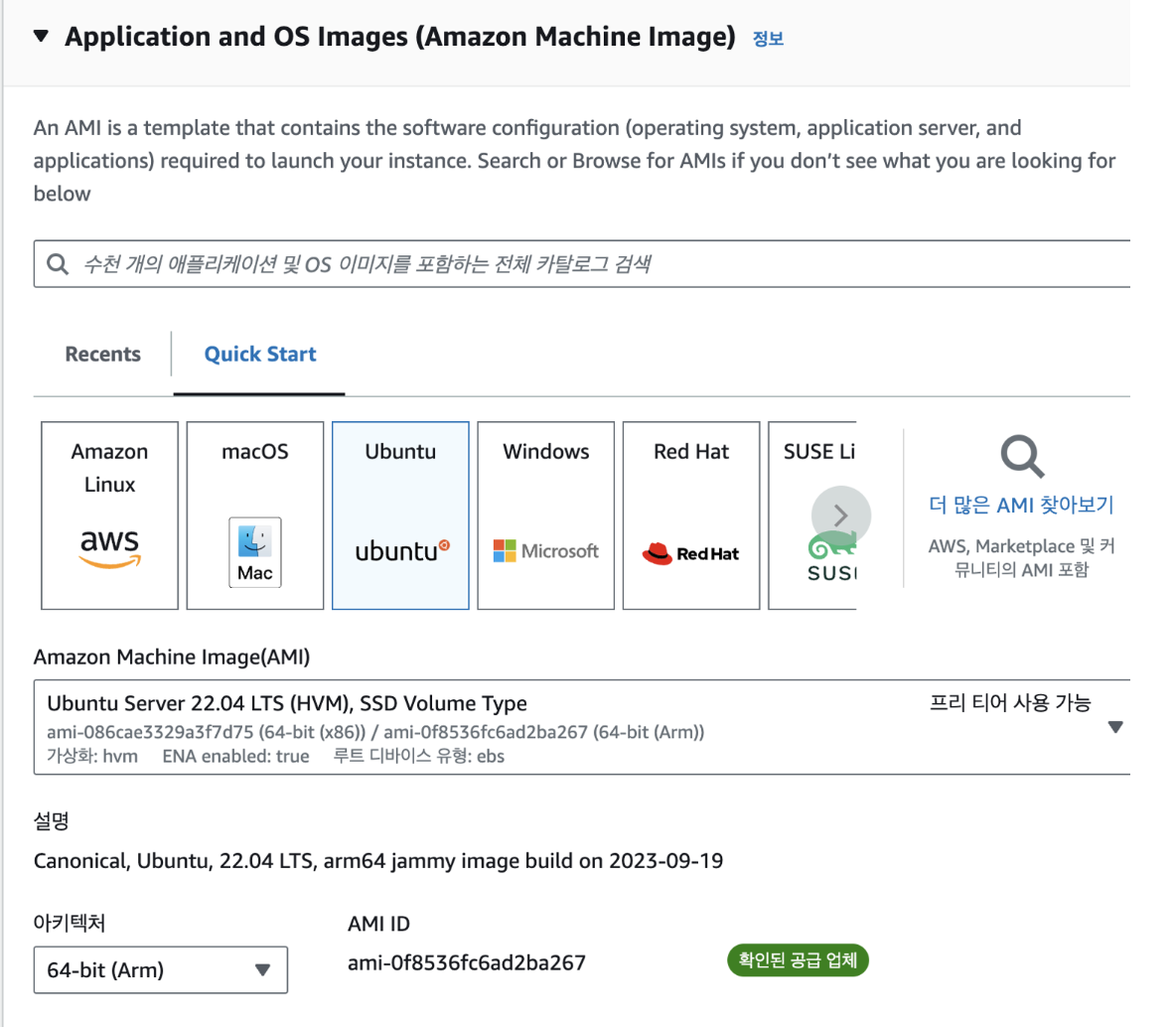Screen dimensions: 1176x1027
Task: Switch to the Quick Start tab
Action: coord(260,354)
